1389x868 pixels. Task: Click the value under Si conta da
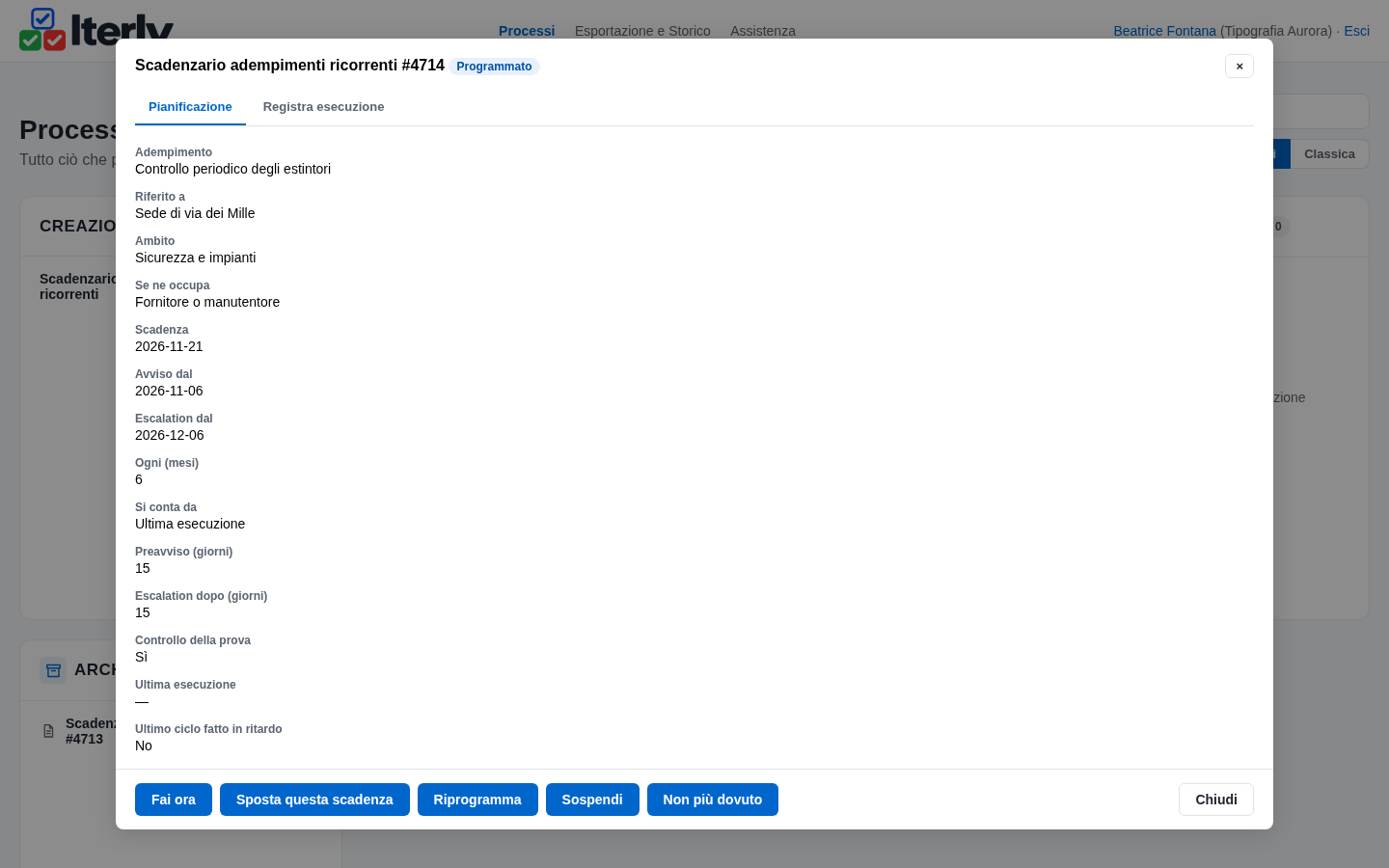[190, 524]
